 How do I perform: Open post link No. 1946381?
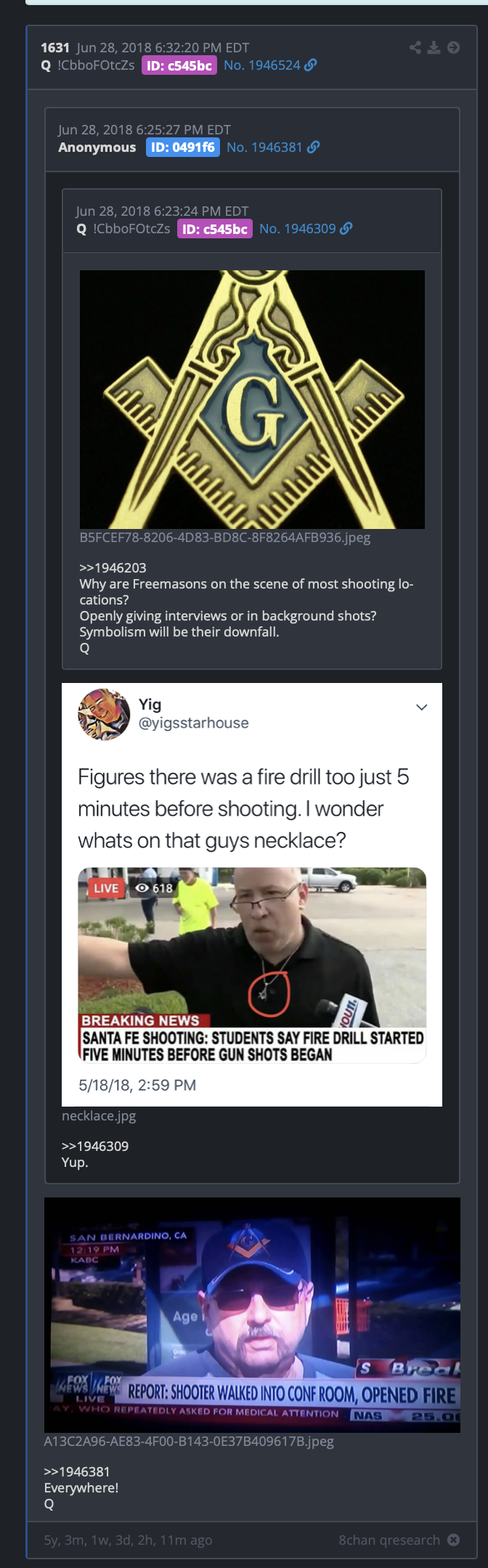[x=264, y=147]
